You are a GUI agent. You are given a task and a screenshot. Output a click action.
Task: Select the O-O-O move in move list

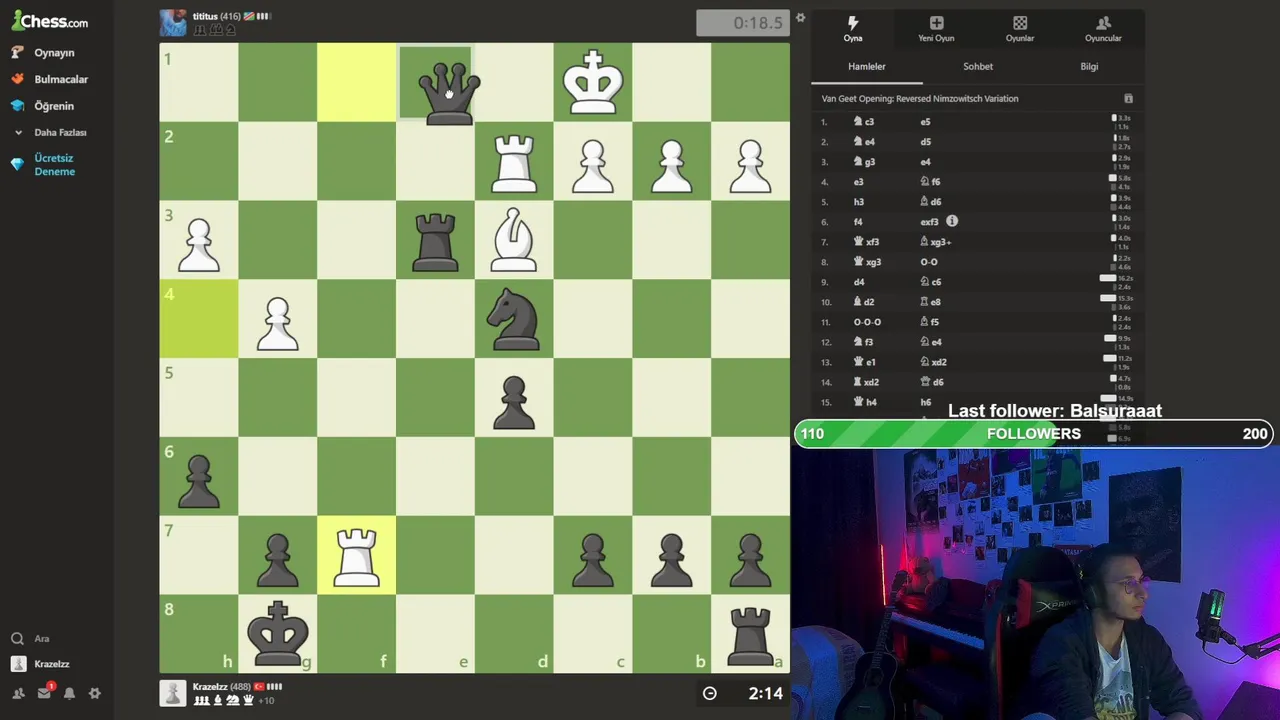point(867,322)
